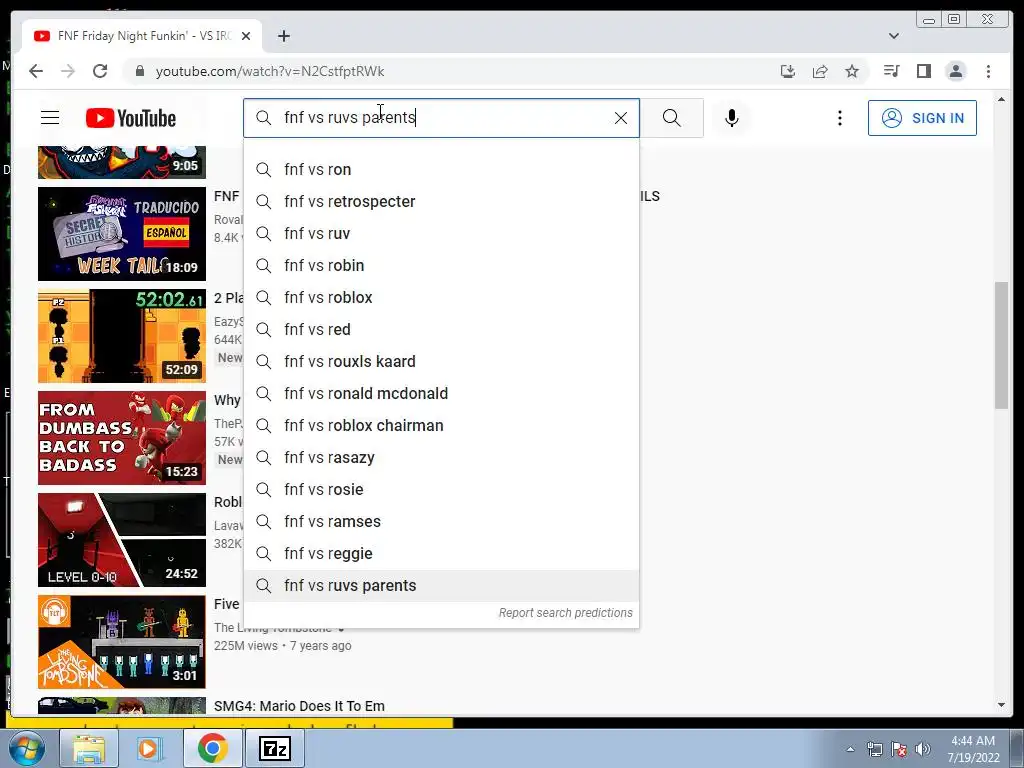The width and height of the screenshot is (1024, 768).
Task: Click the install/download page icon in address bar
Action: pos(788,71)
